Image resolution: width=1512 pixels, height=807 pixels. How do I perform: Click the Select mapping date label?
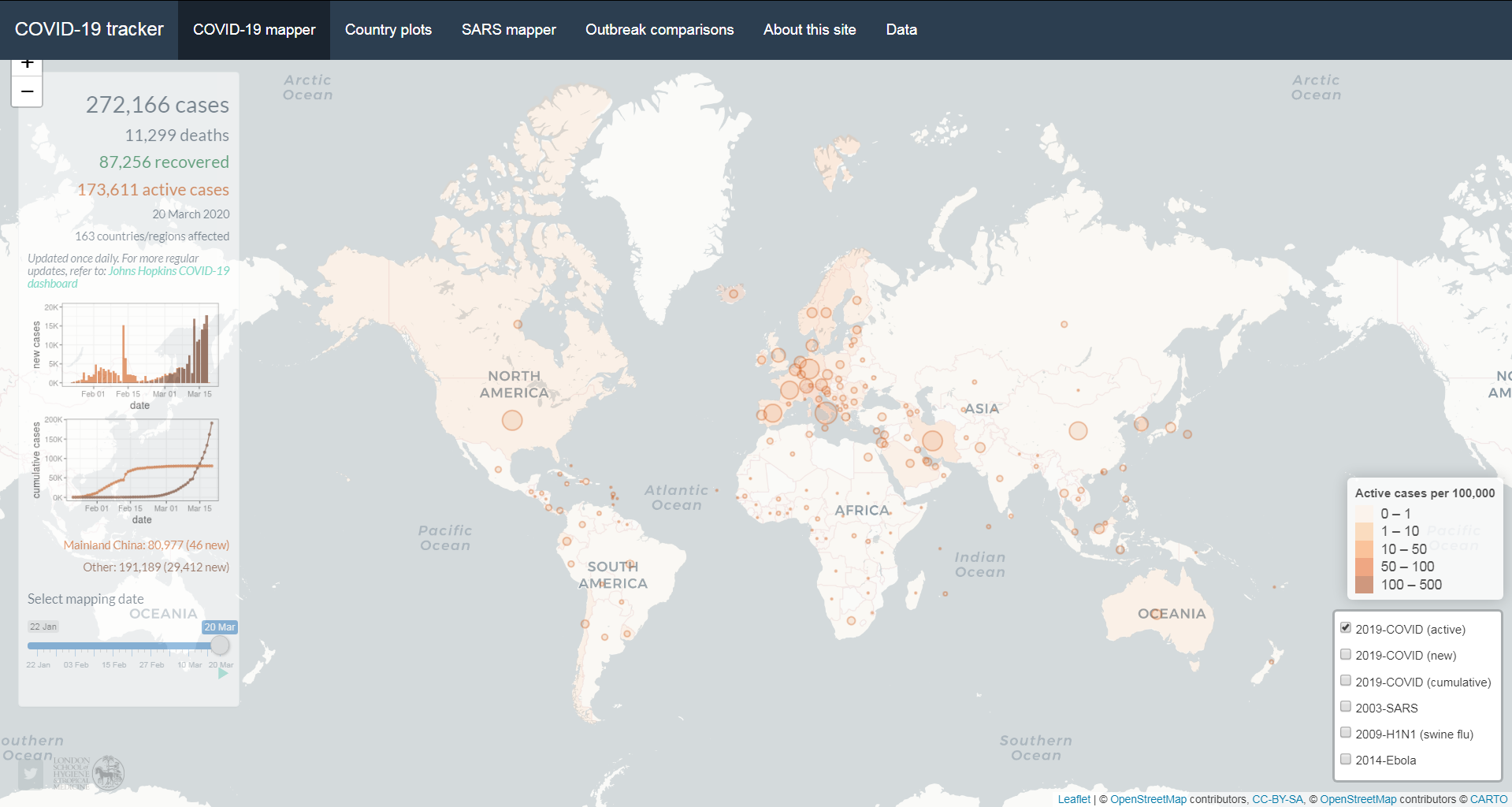pos(86,599)
